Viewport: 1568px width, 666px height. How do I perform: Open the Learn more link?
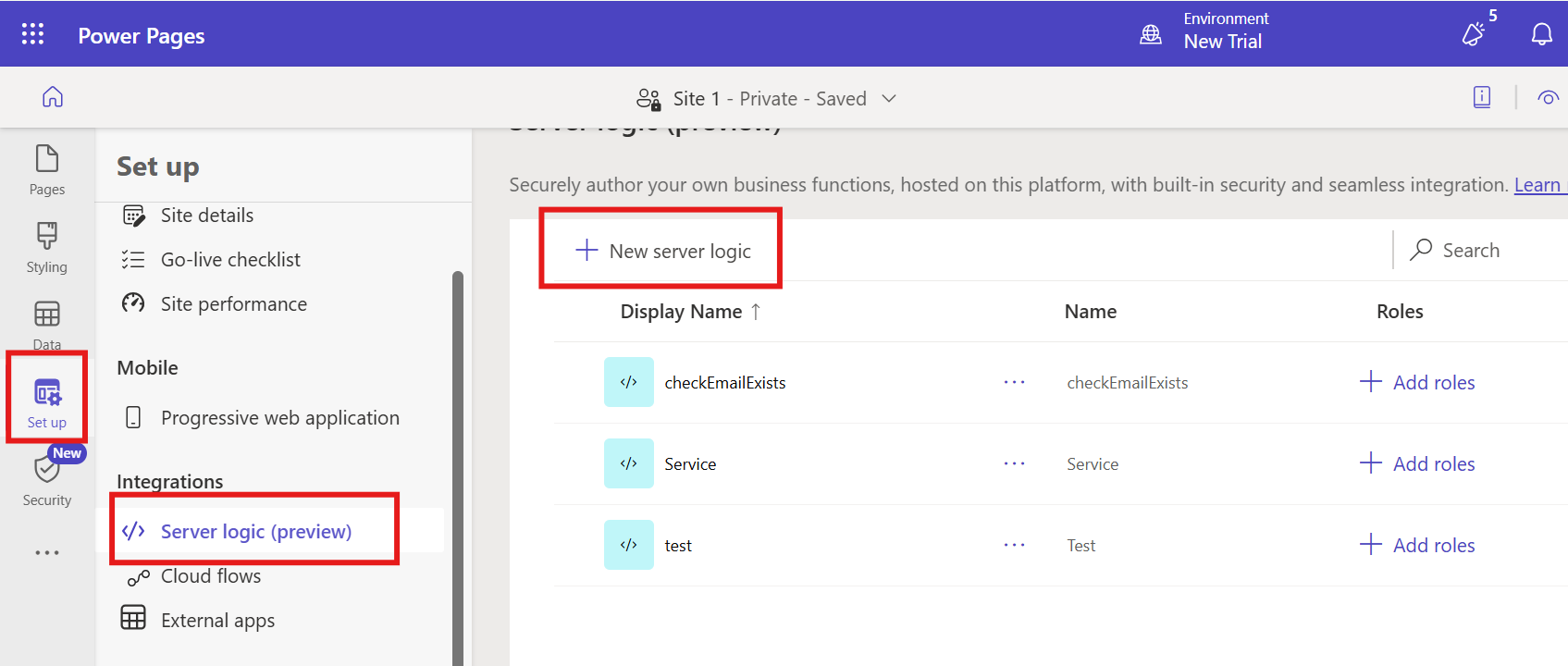tap(1537, 185)
